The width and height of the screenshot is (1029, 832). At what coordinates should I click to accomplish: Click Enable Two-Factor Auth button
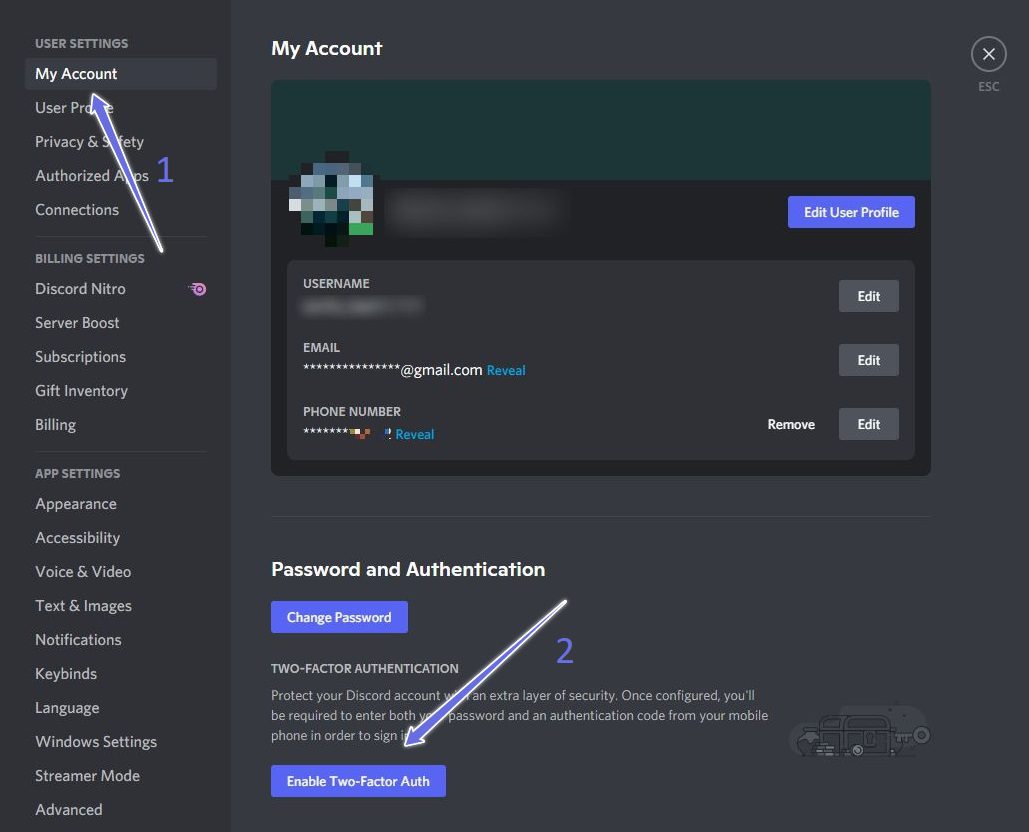click(358, 781)
